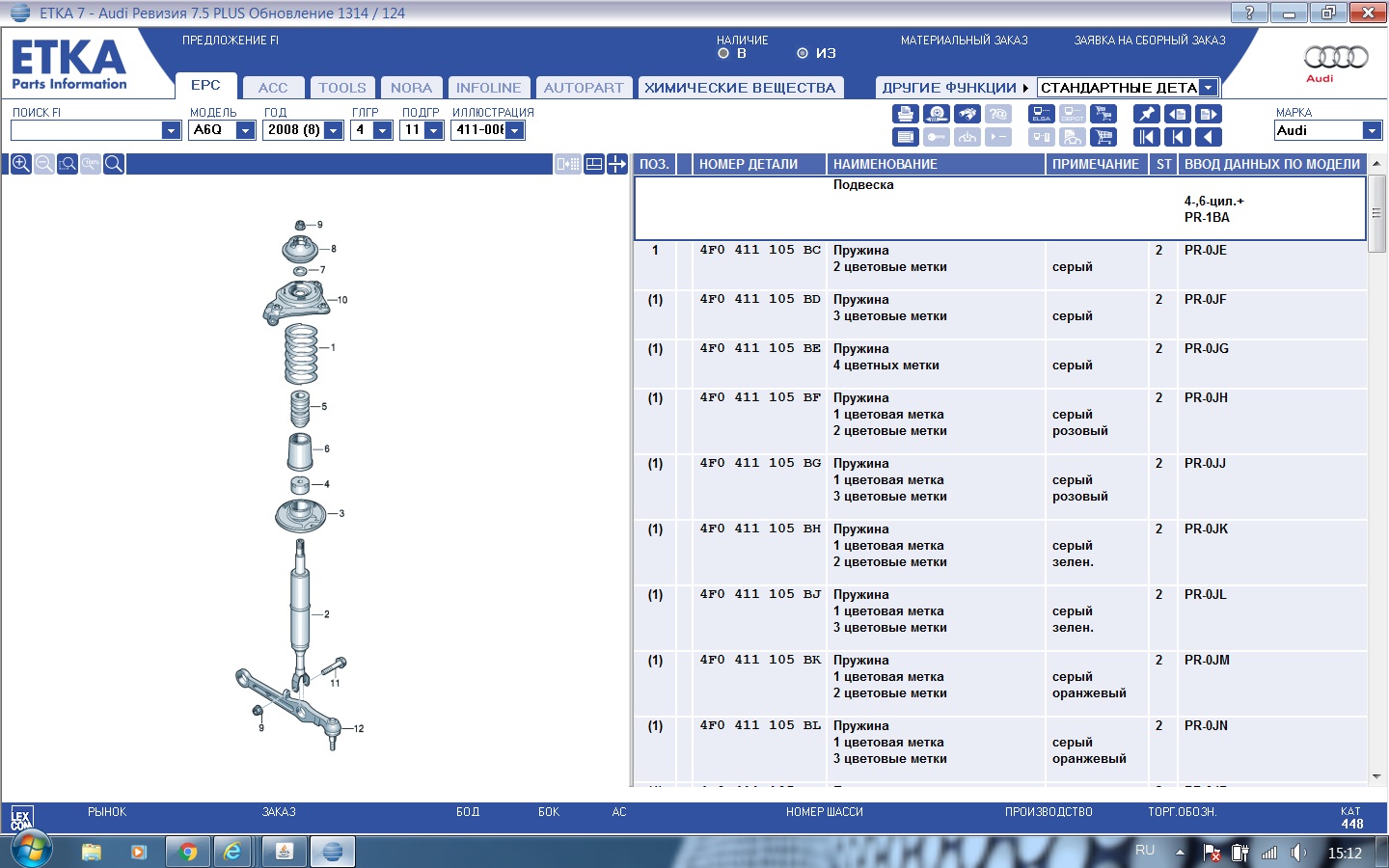Jump to first page arrow icon
The image size is (1389, 868).
1146,137
